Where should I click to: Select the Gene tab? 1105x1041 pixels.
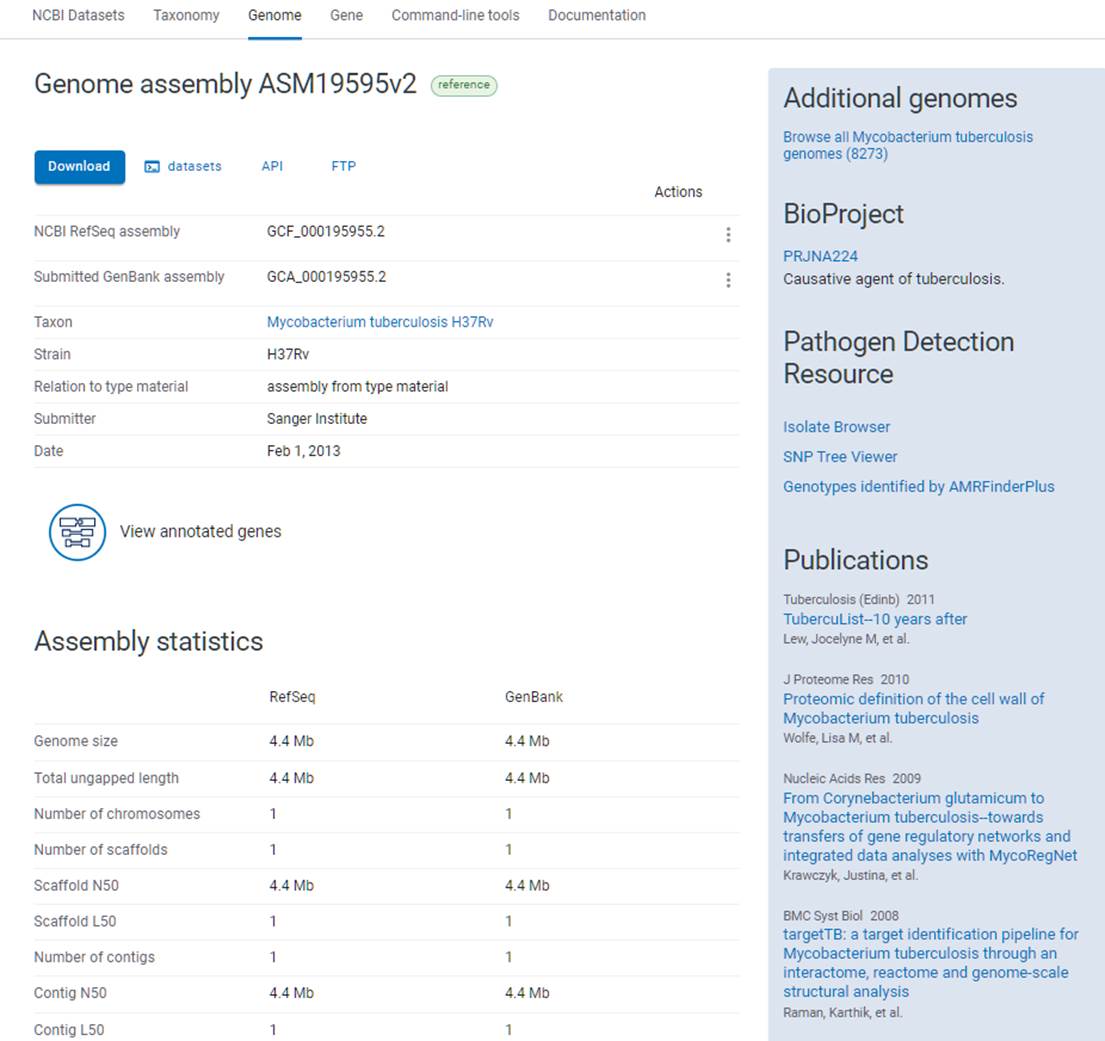click(x=346, y=16)
